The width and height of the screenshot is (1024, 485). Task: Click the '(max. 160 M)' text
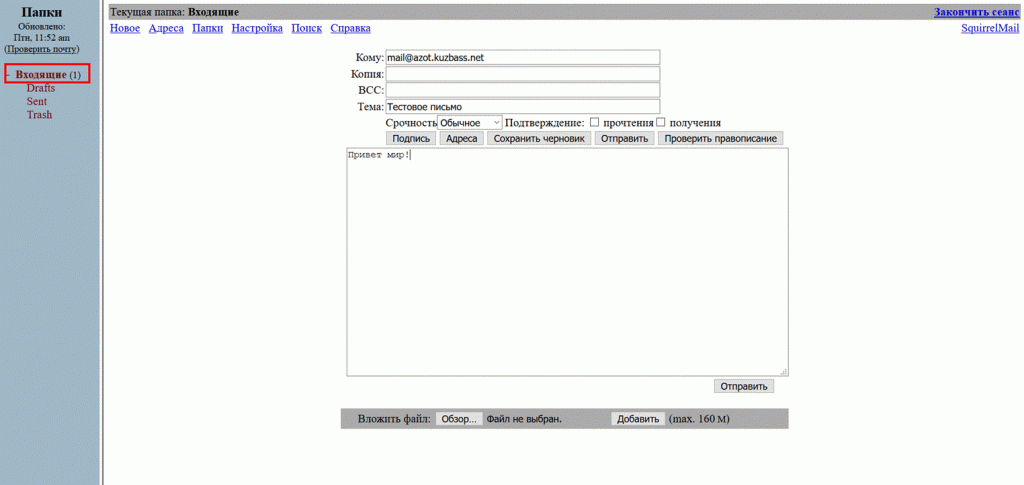[x=699, y=418]
